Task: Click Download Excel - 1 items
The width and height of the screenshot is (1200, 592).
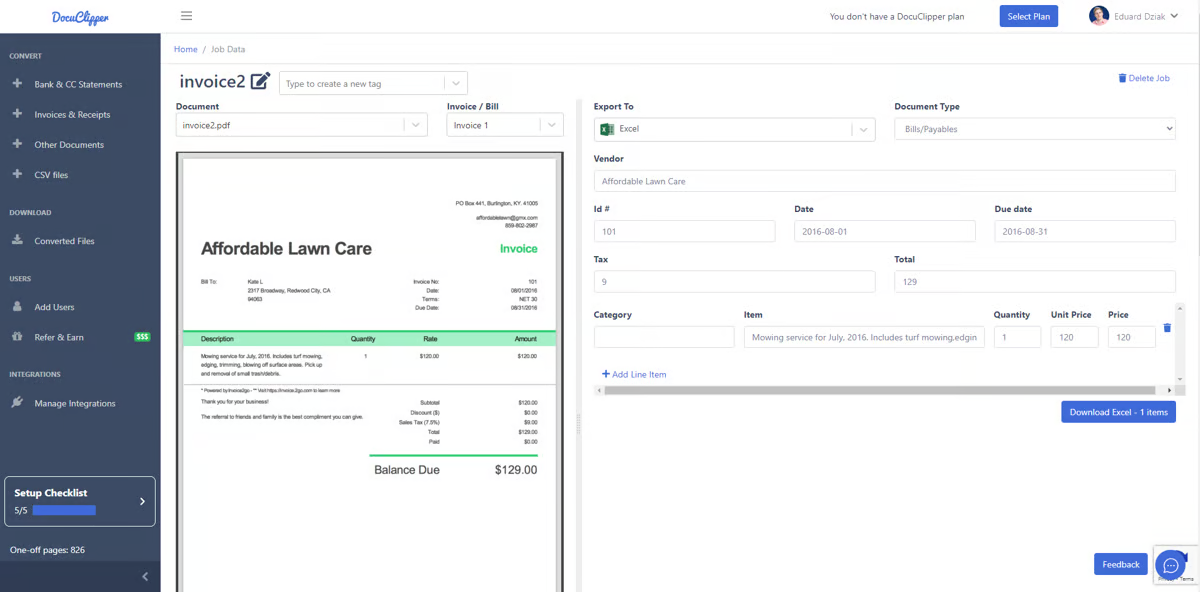Action: (x=1118, y=411)
